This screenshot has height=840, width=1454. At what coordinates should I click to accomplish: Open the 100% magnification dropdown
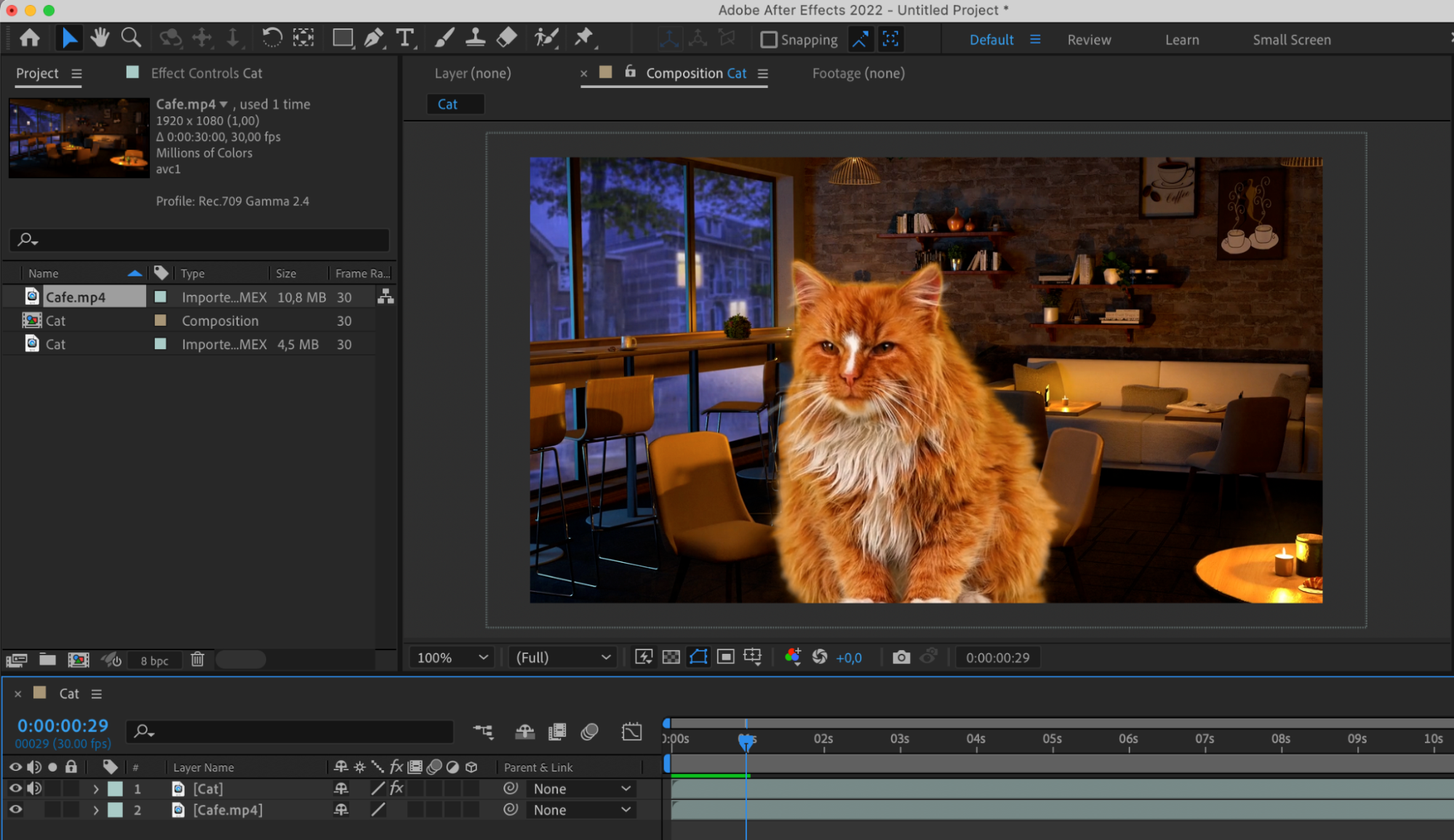tap(452, 657)
